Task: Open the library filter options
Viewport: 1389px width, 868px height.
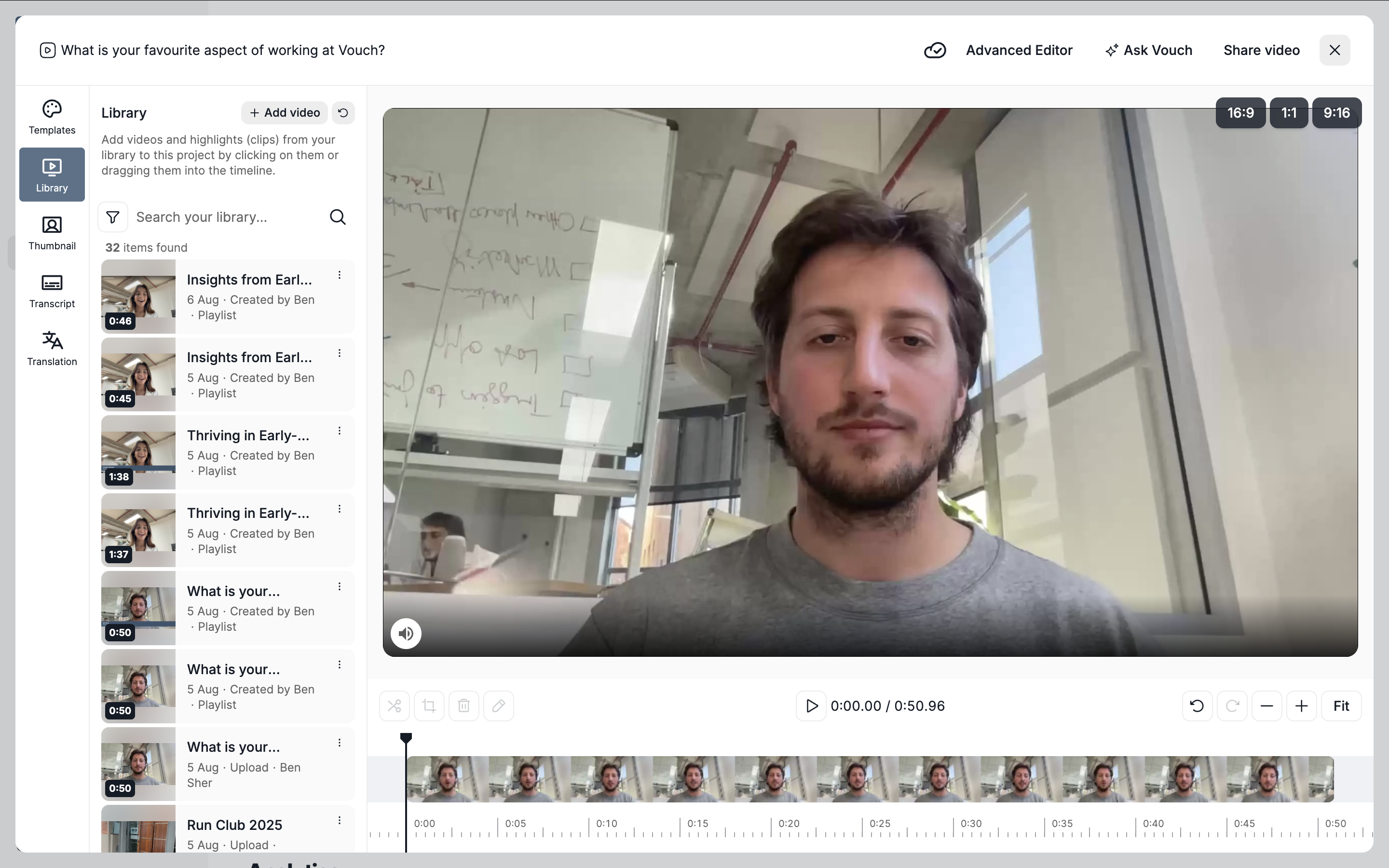Action: pos(113,217)
